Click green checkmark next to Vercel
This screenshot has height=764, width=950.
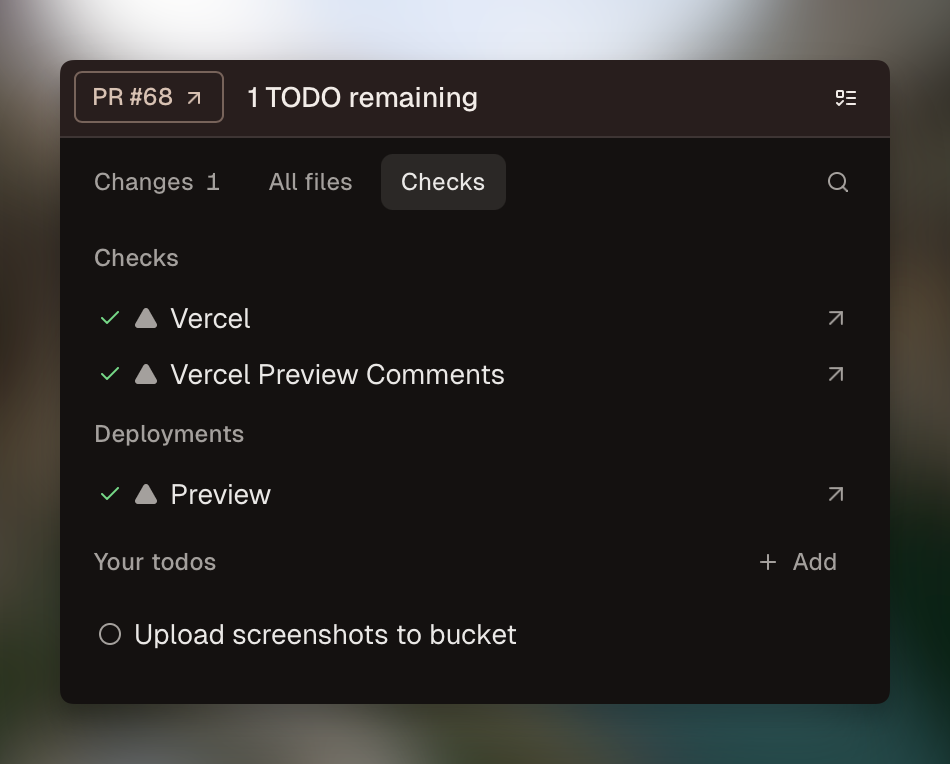coord(110,318)
